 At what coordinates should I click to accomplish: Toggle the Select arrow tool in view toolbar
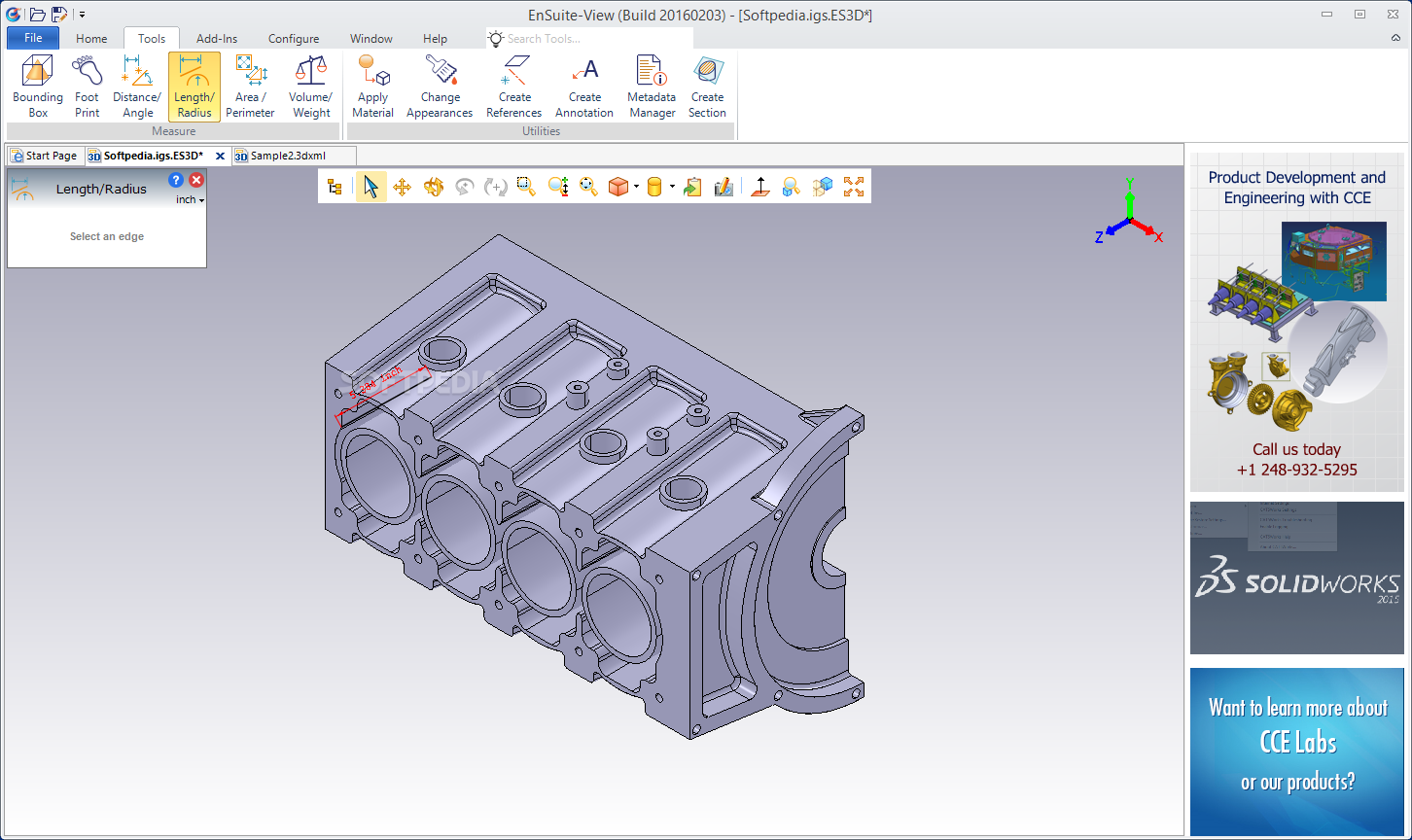[x=371, y=187]
